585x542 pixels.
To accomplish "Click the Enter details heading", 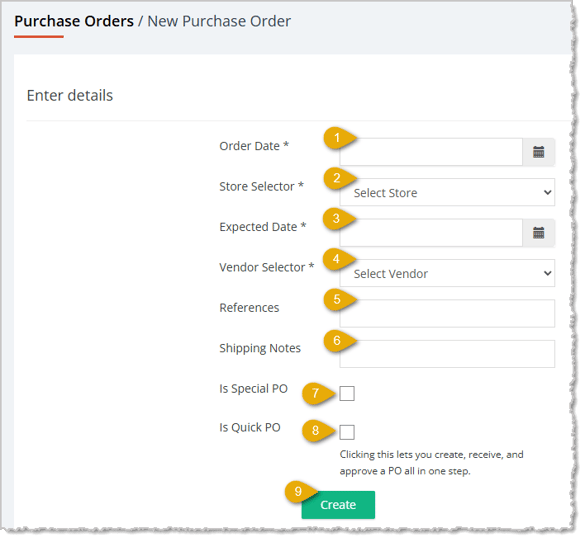I will pos(70,95).
